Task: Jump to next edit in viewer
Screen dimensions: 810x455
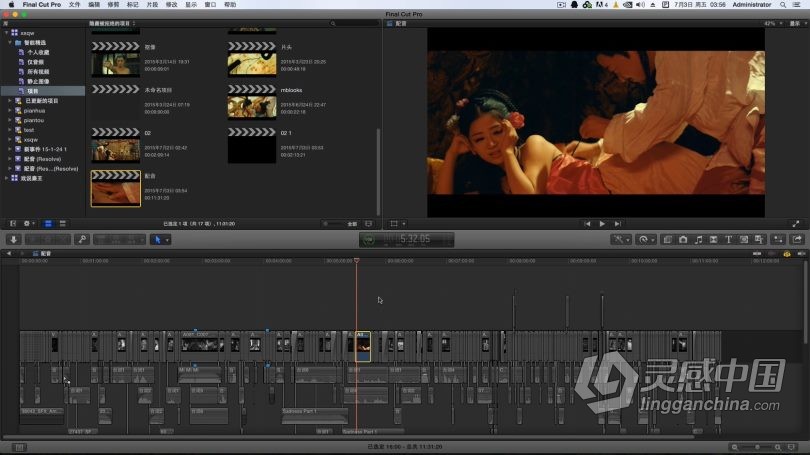Action: 617,224
